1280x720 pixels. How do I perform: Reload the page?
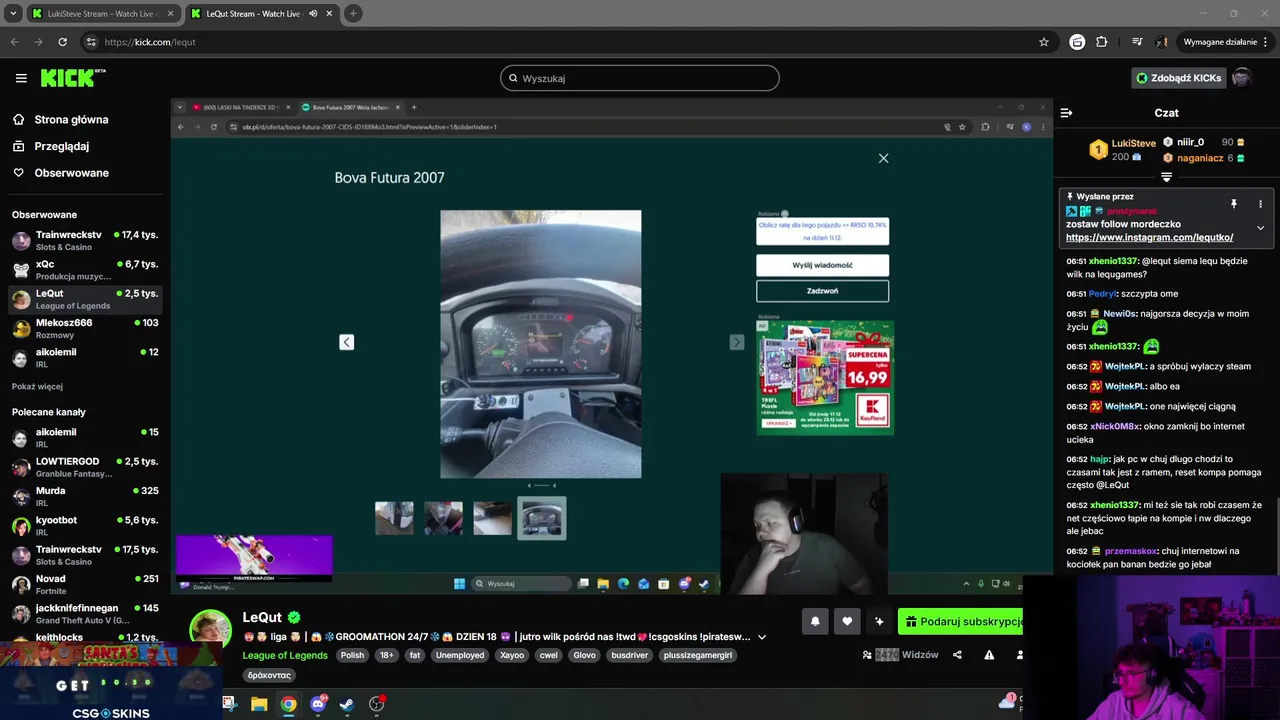[x=62, y=42]
